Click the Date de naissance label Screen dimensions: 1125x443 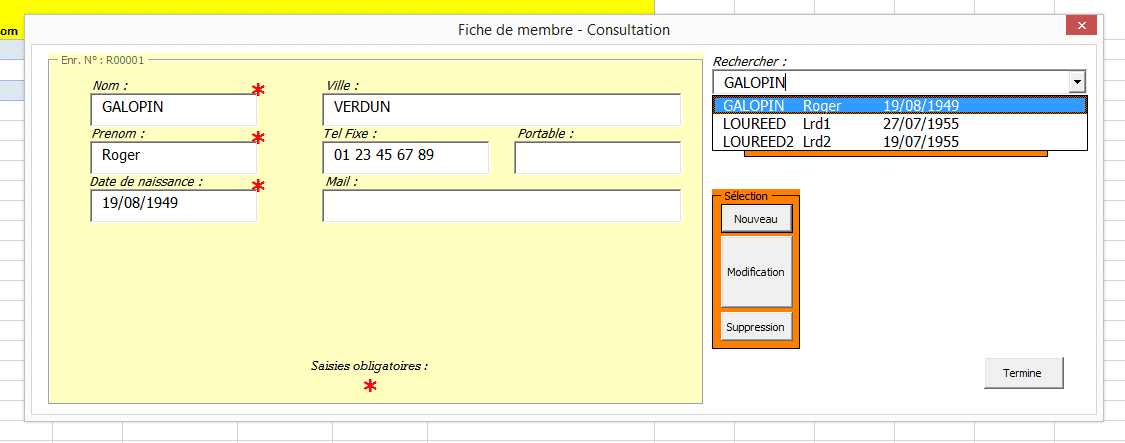coord(146,182)
